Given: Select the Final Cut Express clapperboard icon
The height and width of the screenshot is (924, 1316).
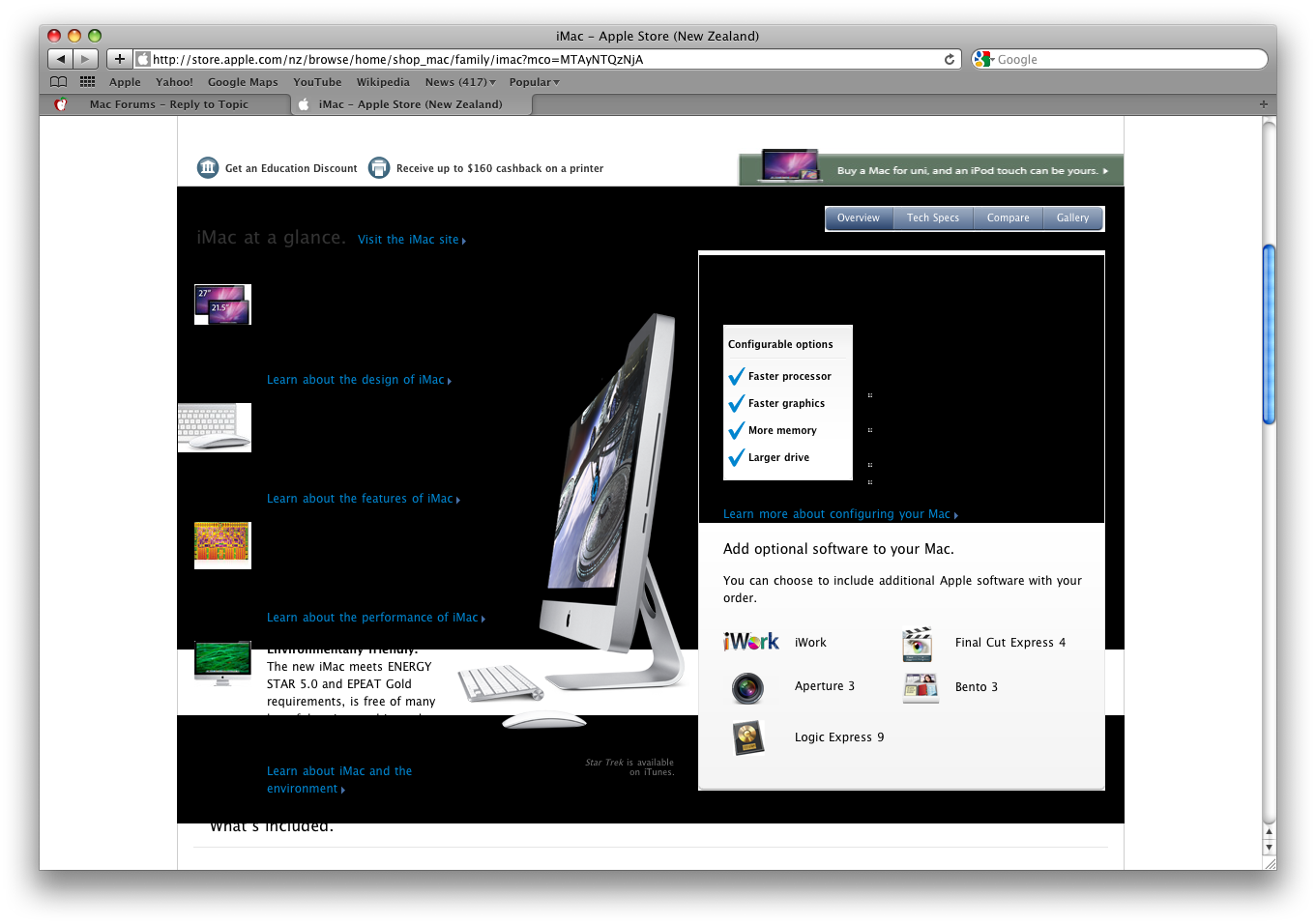Looking at the screenshot, I should coord(918,643).
